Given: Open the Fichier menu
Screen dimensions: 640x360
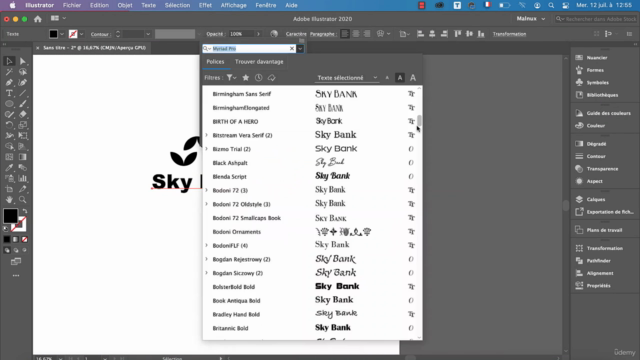Looking at the screenshot, I should 72,5.
